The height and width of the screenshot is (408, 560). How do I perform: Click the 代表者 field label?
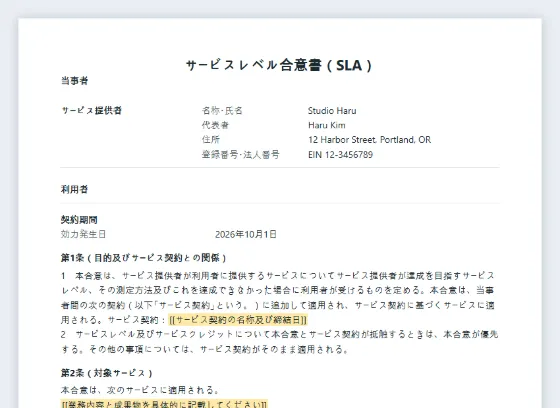[215, 125]
